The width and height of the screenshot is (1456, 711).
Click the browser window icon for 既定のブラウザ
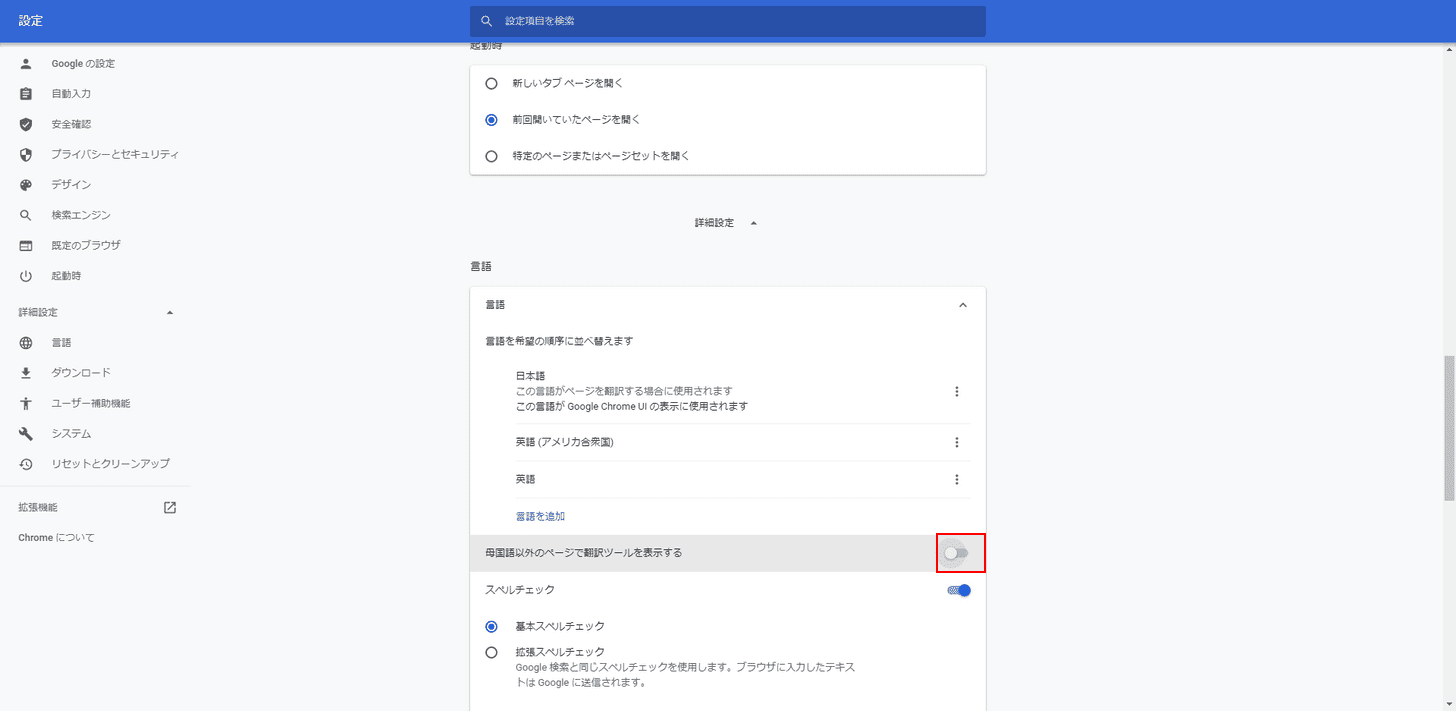click(26, 245)
